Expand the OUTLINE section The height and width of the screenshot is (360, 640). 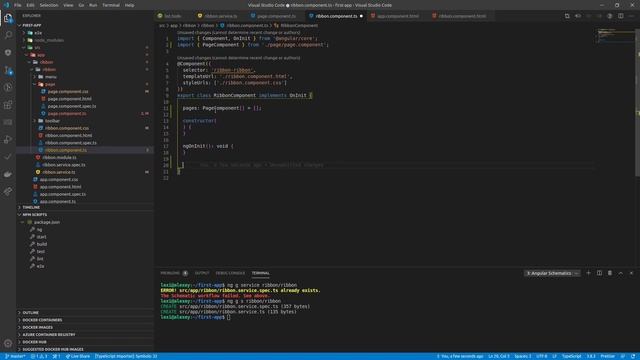[31, 313]
